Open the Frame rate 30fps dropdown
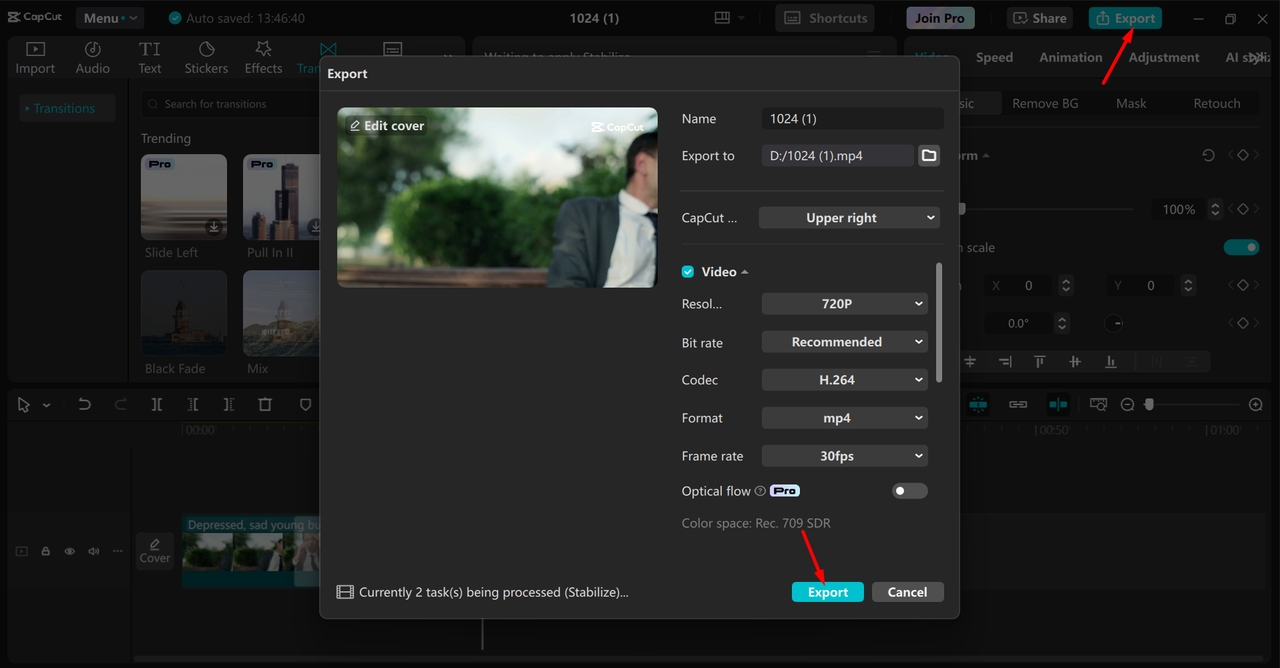The height and width of the screenshot is (668, 1280). tap(845, 456)
